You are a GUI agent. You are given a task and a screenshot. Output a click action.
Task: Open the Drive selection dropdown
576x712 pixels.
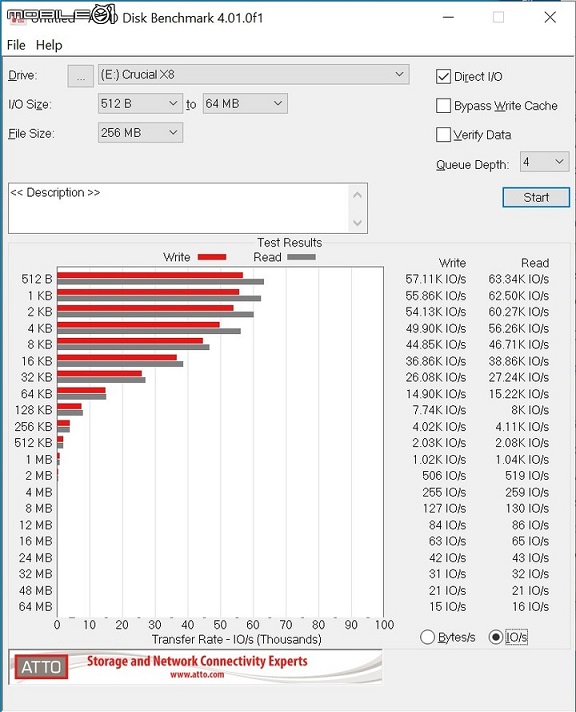(x=253, y=74)
